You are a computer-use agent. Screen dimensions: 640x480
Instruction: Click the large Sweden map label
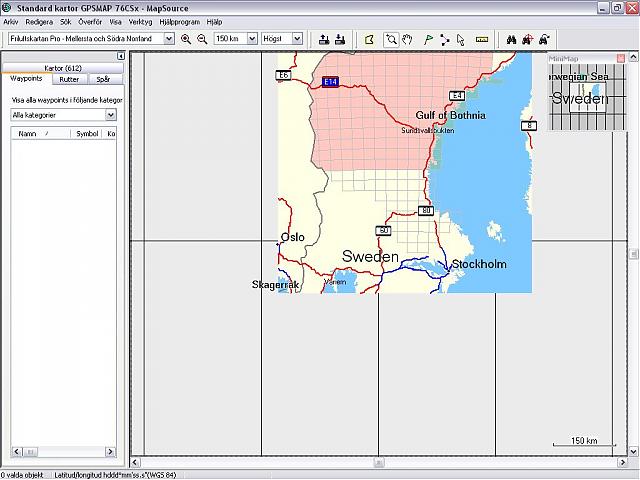pos(370,256)
